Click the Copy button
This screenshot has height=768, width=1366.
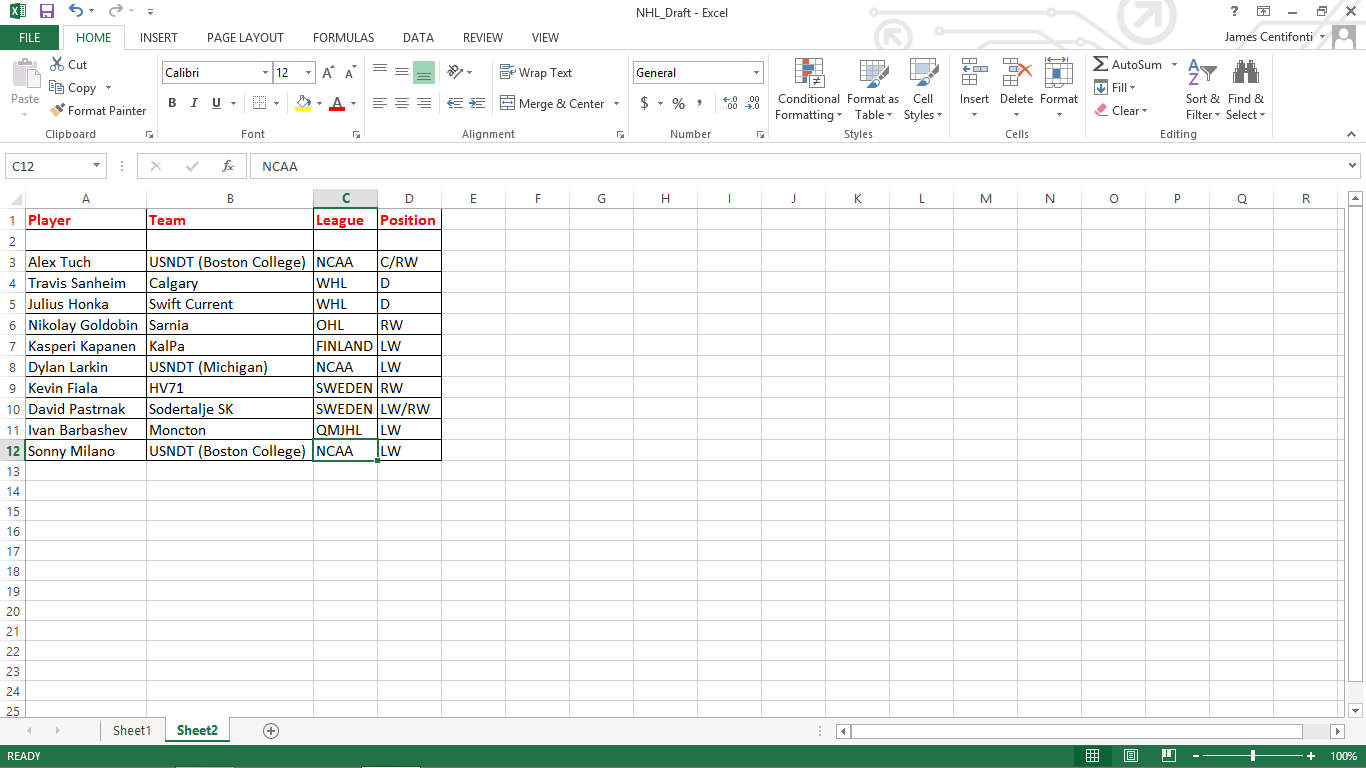tap(73, 88)
